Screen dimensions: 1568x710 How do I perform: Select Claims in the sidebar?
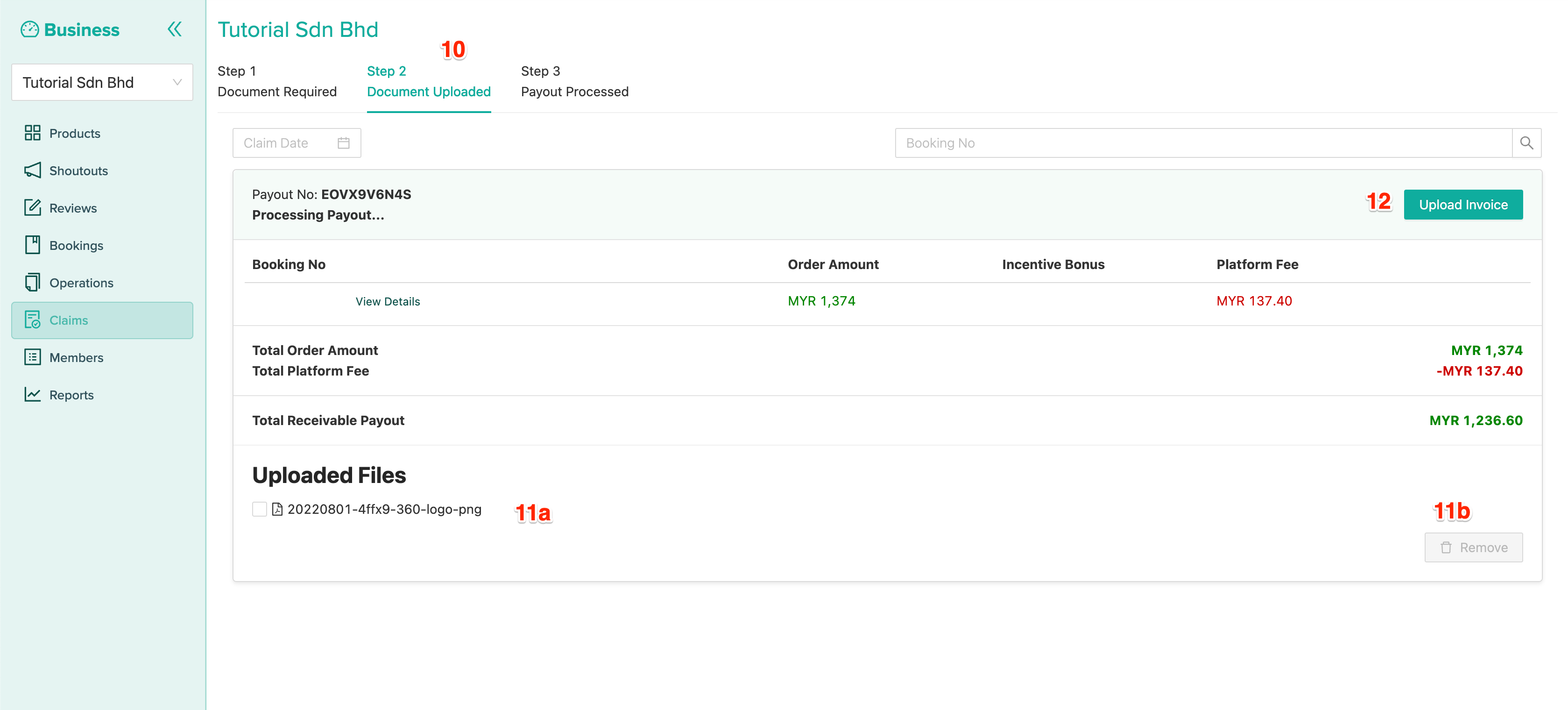[102, 320]
